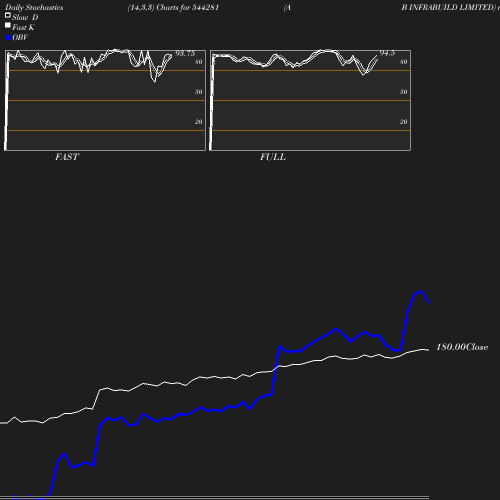
Task: Click the 'FULL' chart caption
Action: pyautogui.click(x=273, y=157)
